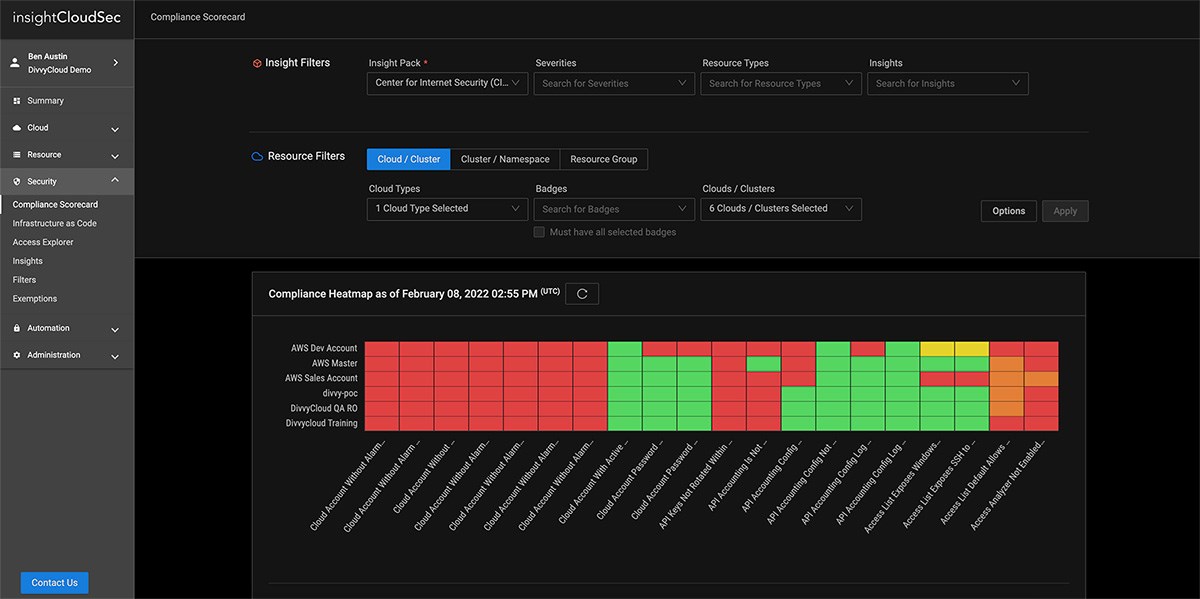The height and width of the screenshot is (599, 1200).
Task: Open the Insights sidebar page
Action: [28, 262]
